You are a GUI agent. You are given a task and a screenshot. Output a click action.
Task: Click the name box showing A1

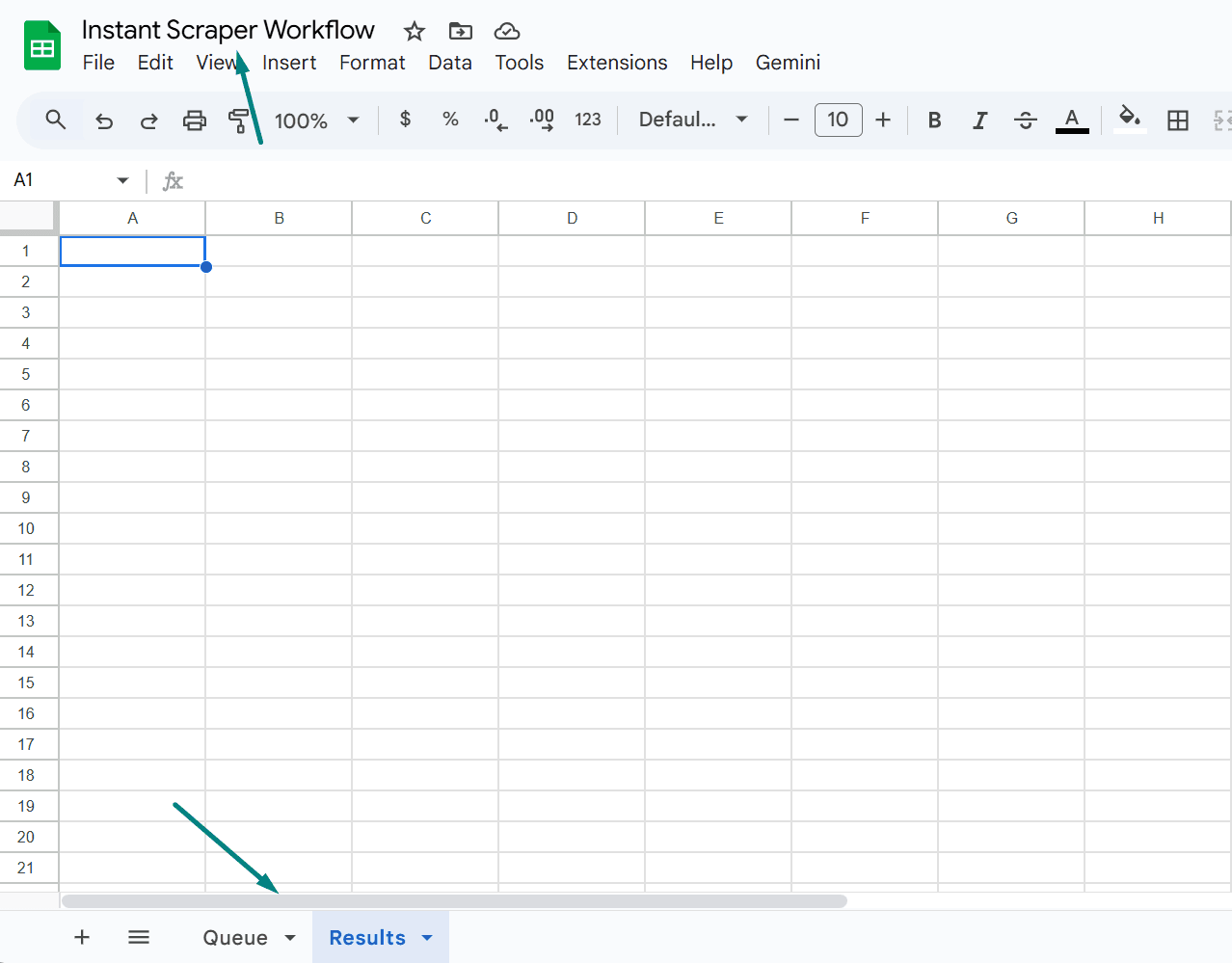pyautogui.click(x=60, y=180)
